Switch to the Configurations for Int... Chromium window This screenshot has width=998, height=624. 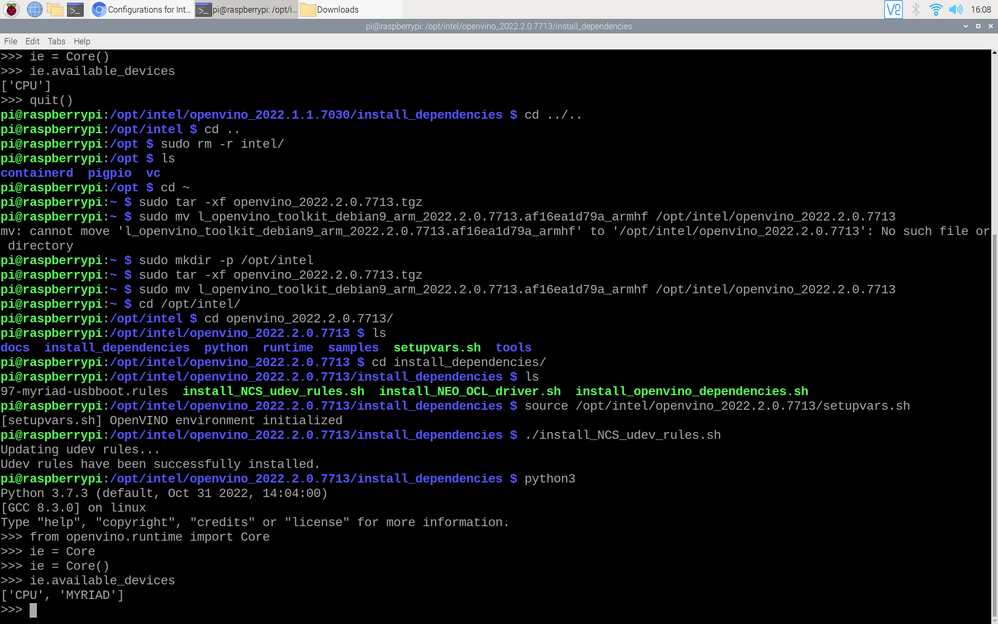[x=141, y=9]
